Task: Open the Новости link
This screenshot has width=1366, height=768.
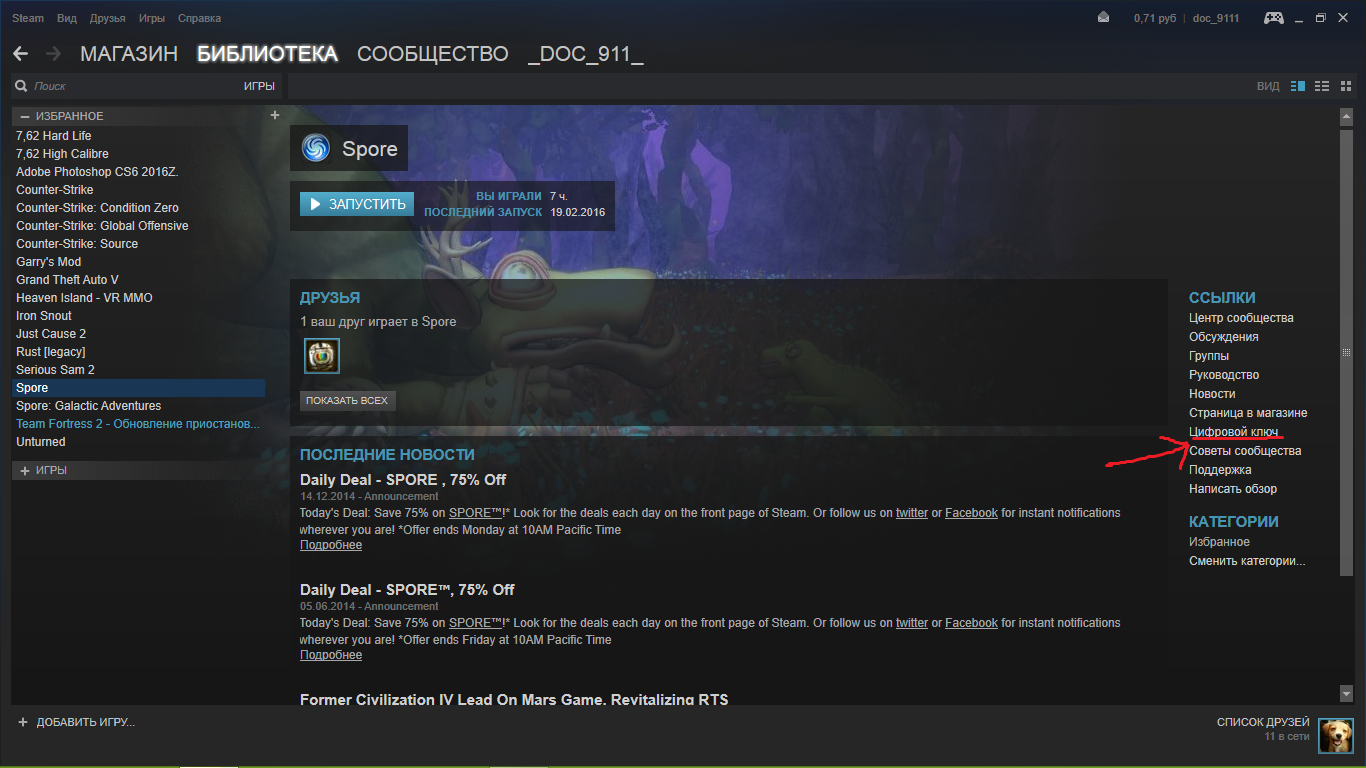Action: coord(1212,394)
